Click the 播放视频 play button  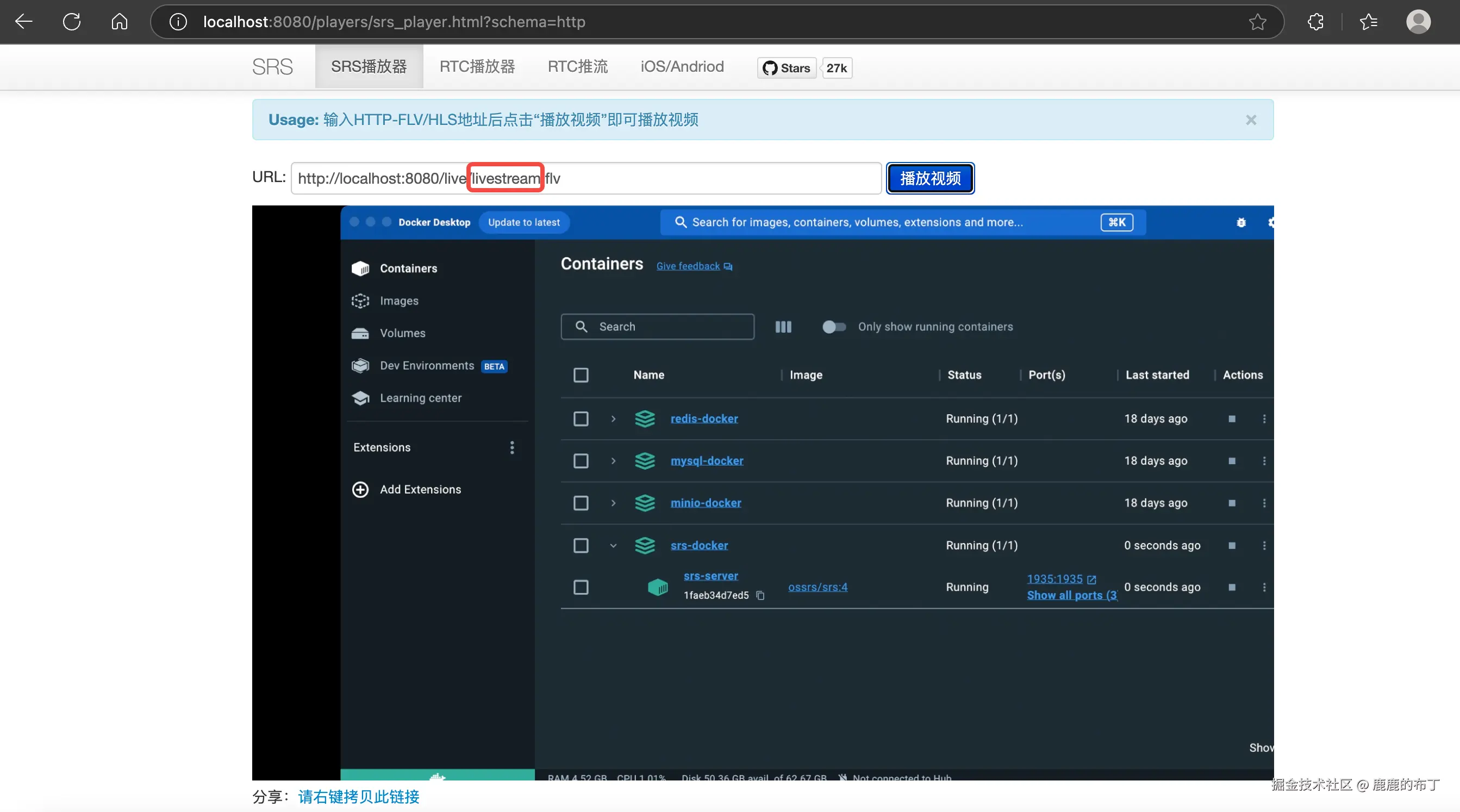pyautogui.click(x=930, y=178)
